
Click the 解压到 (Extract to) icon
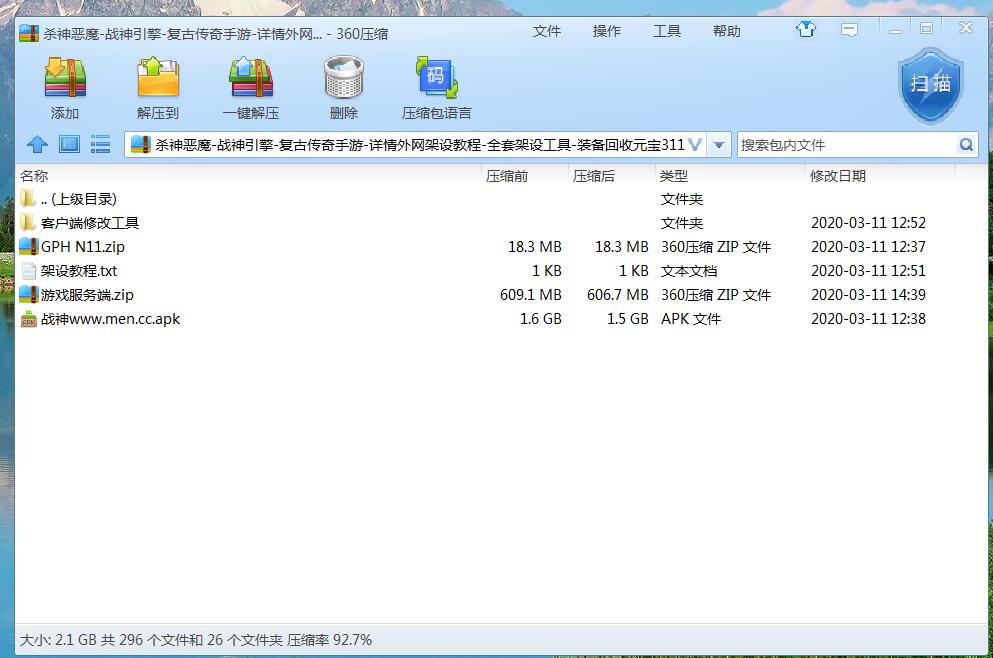tap(158, 79)
